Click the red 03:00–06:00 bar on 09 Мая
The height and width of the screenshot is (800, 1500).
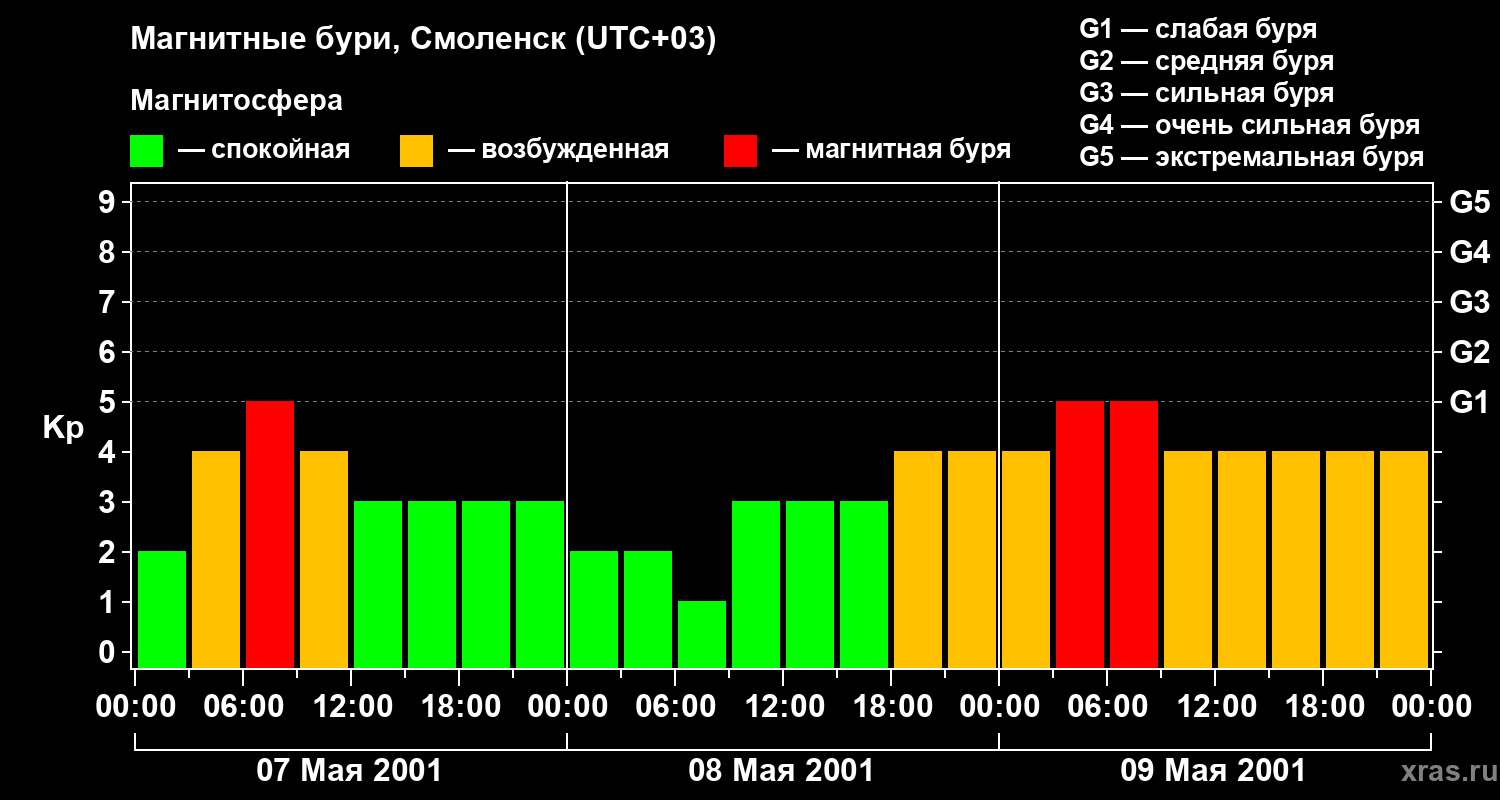point(1080,534)
